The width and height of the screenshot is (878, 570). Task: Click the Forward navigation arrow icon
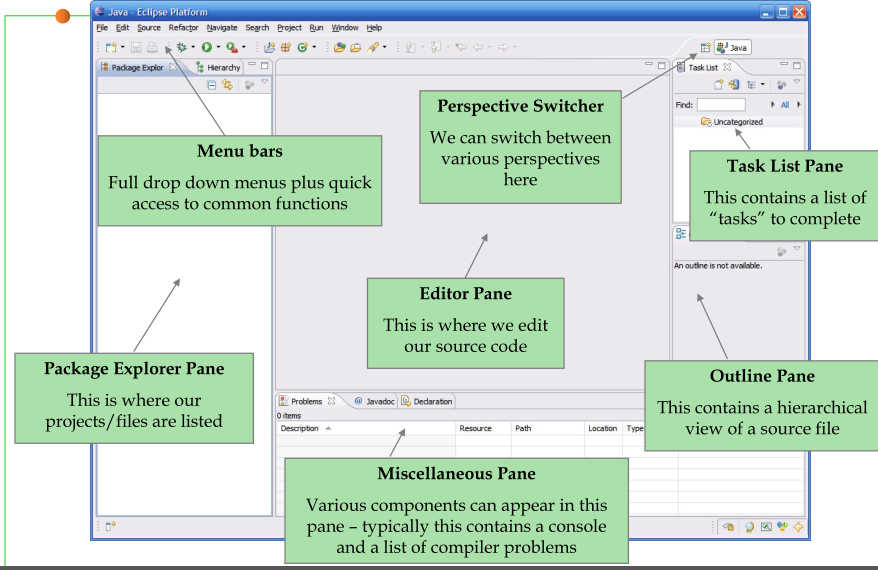point(503,48)
